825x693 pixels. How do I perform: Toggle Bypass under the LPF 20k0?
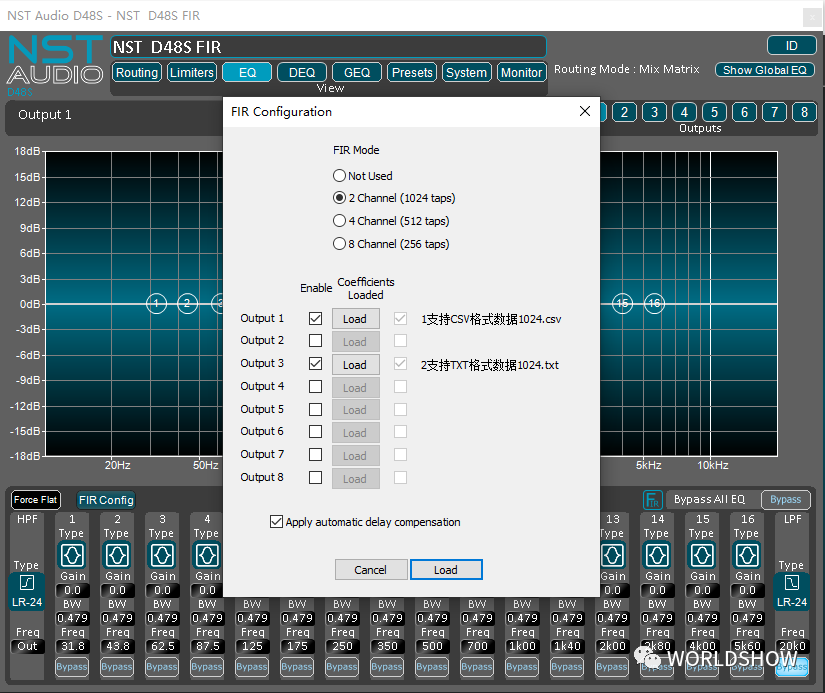point(792,667)
